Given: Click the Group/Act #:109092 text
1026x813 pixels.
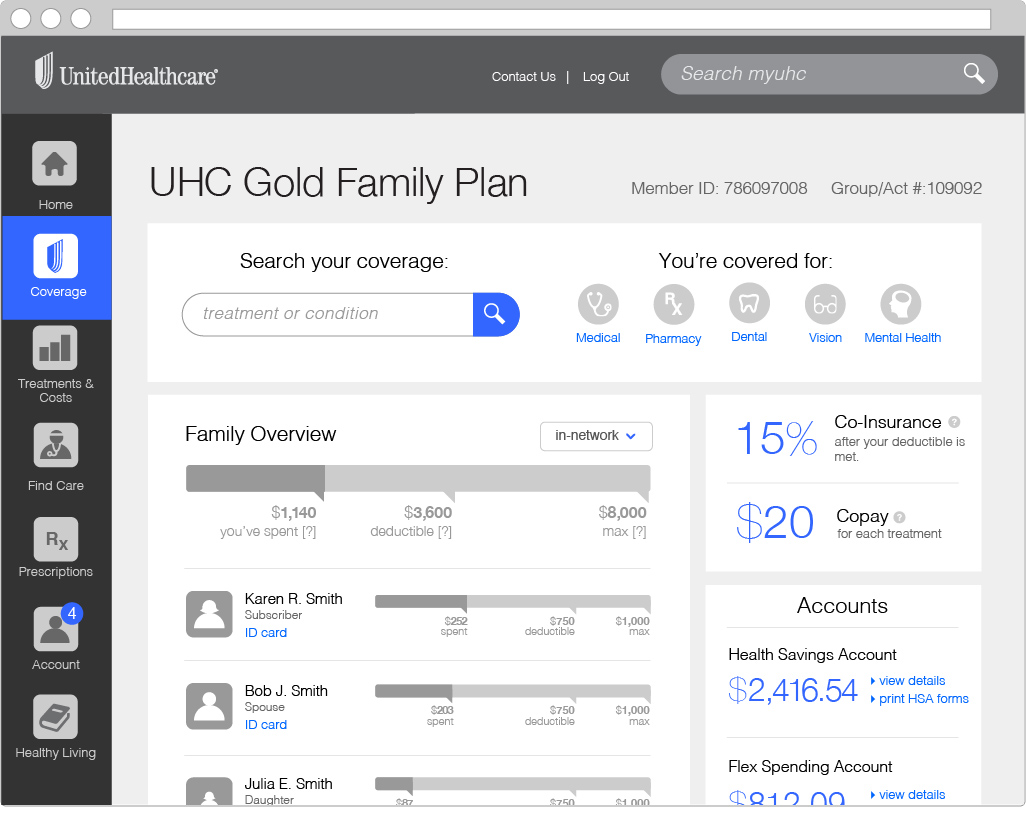Looking at the screenshot, I should click(906, 189).
